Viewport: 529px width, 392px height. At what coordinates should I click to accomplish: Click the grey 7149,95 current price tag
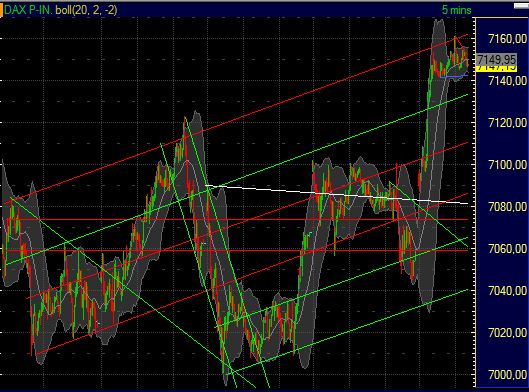click(497, 60)
